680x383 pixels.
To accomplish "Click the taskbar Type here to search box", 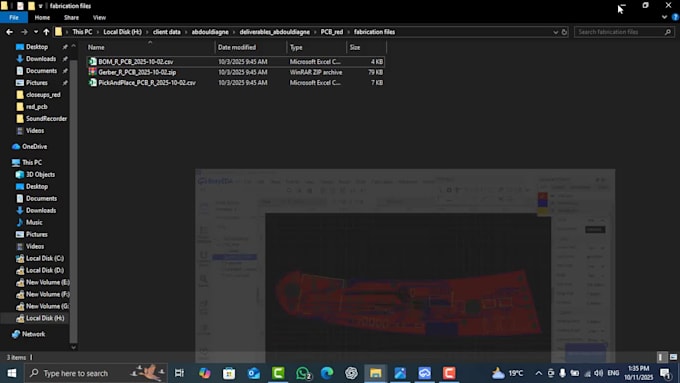I will pyautogui.click(x=95, y=373).
